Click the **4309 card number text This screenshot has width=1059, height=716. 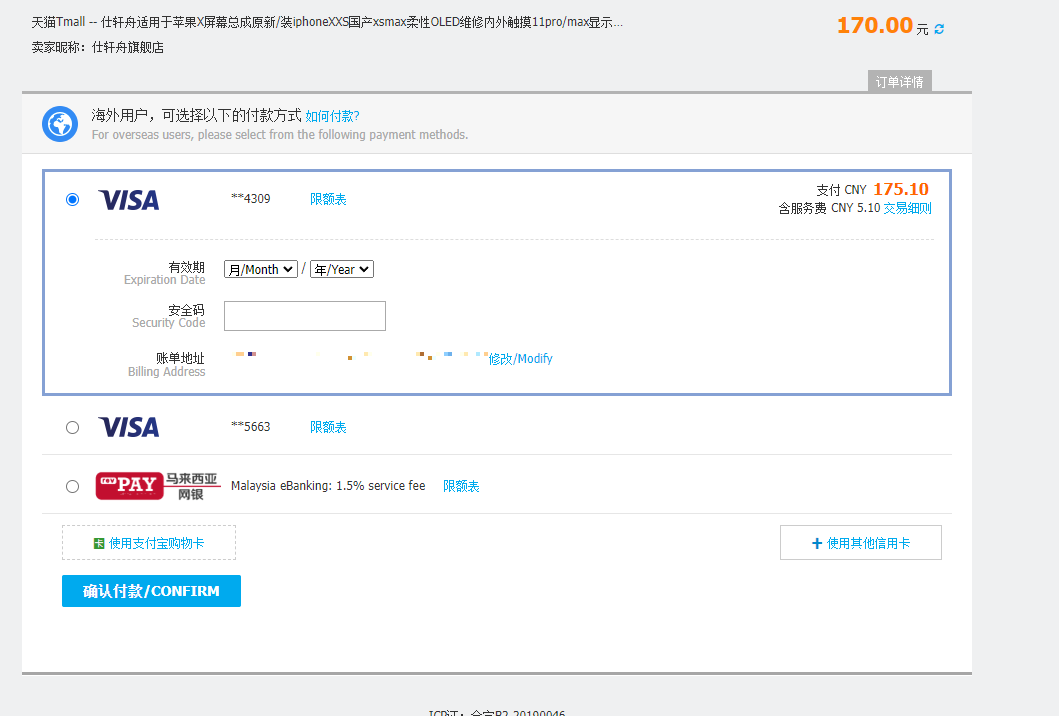[251, 199]
